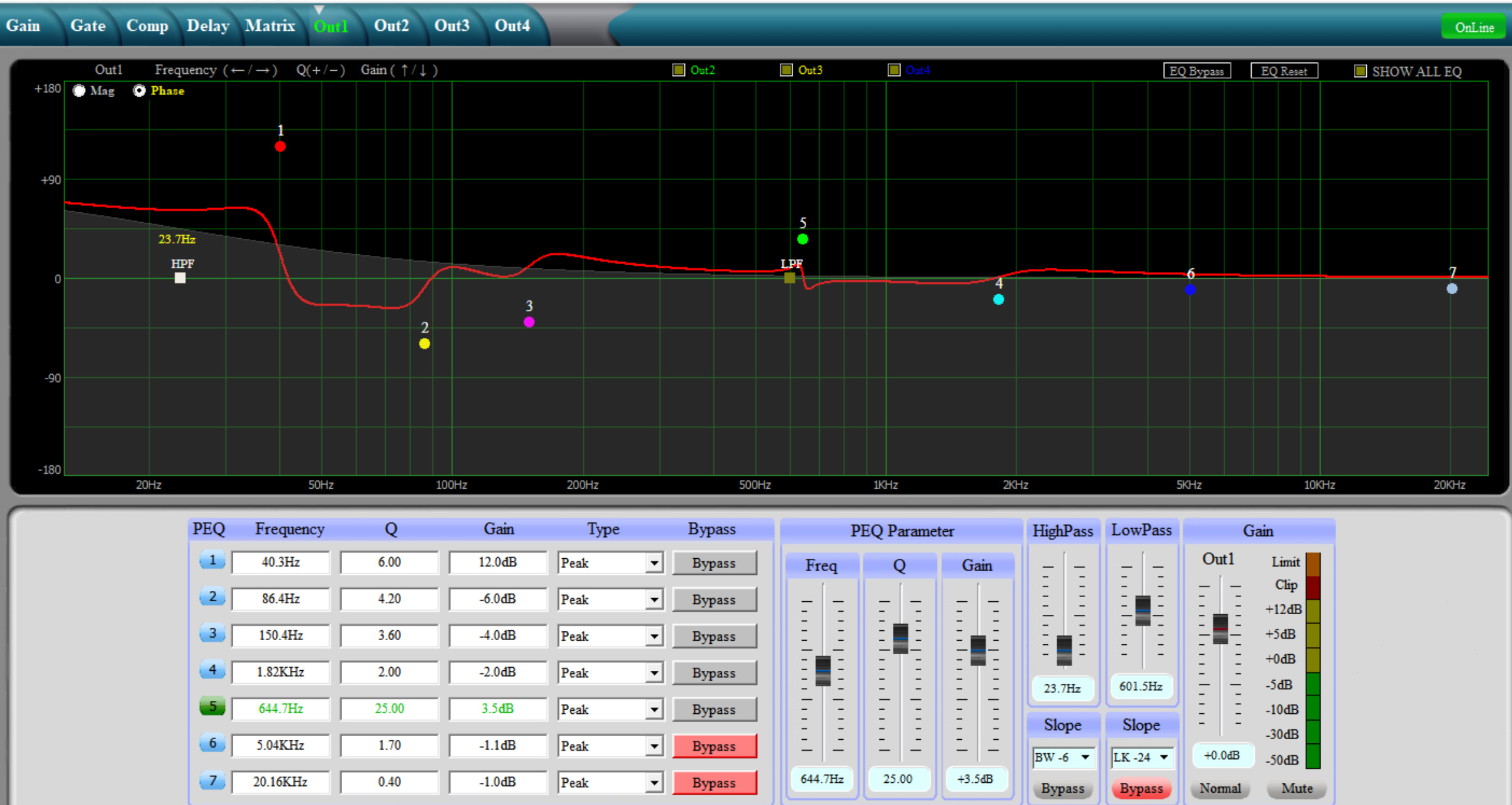
Task: Select the Mag display radio button
Action: [79, 91]
